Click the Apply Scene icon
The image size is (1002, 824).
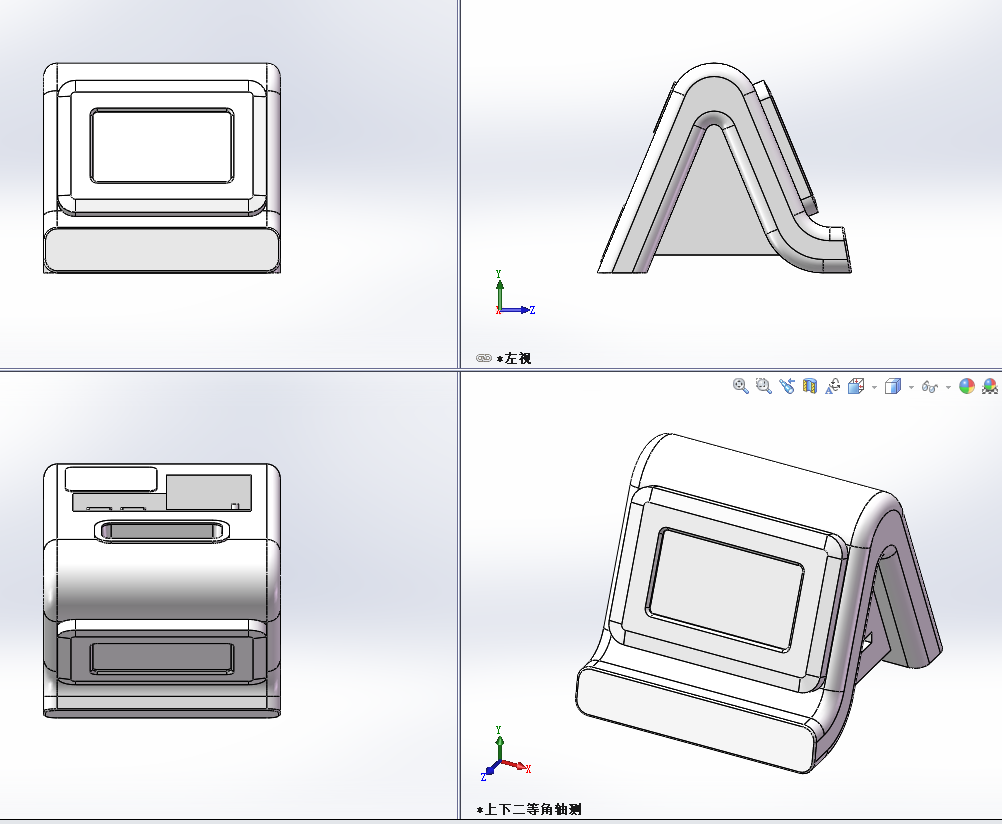[990, 386]
